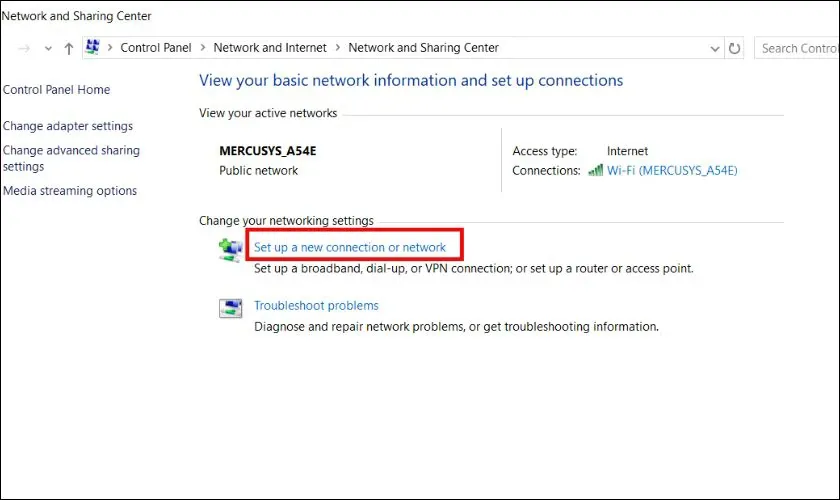Open the Wi-Fi (MERCUSYS_A54E) connection link

click(672, 171)
